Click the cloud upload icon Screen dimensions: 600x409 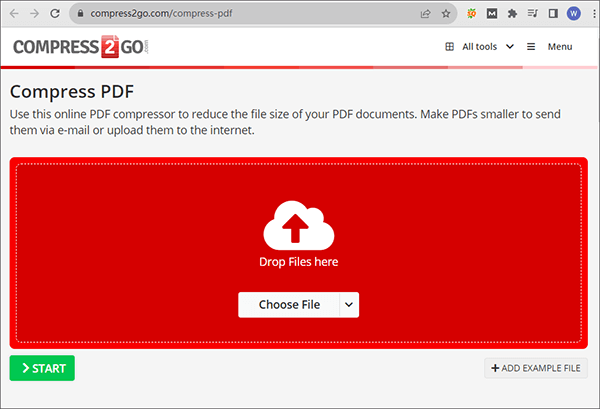pos(298,225)
